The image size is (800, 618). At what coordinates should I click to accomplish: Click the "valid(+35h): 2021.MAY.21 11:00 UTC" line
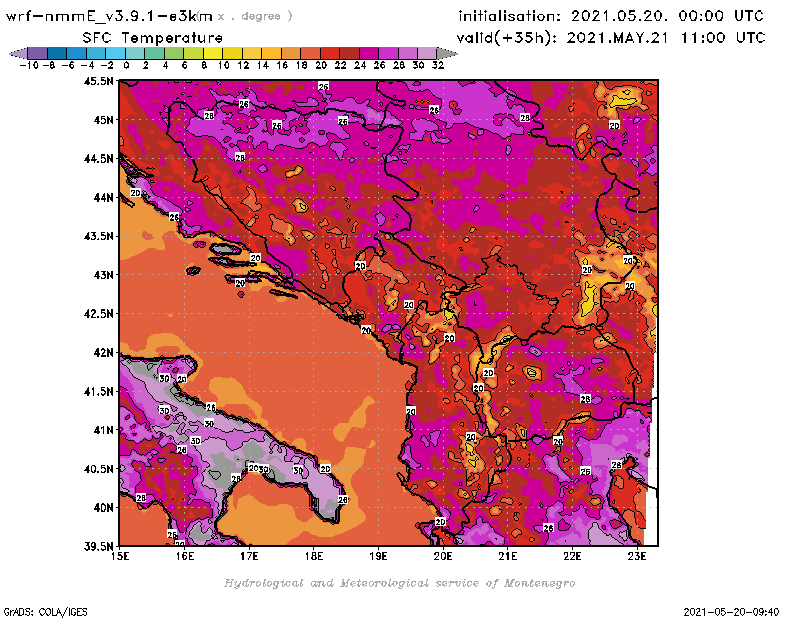[x=611, y=38]
